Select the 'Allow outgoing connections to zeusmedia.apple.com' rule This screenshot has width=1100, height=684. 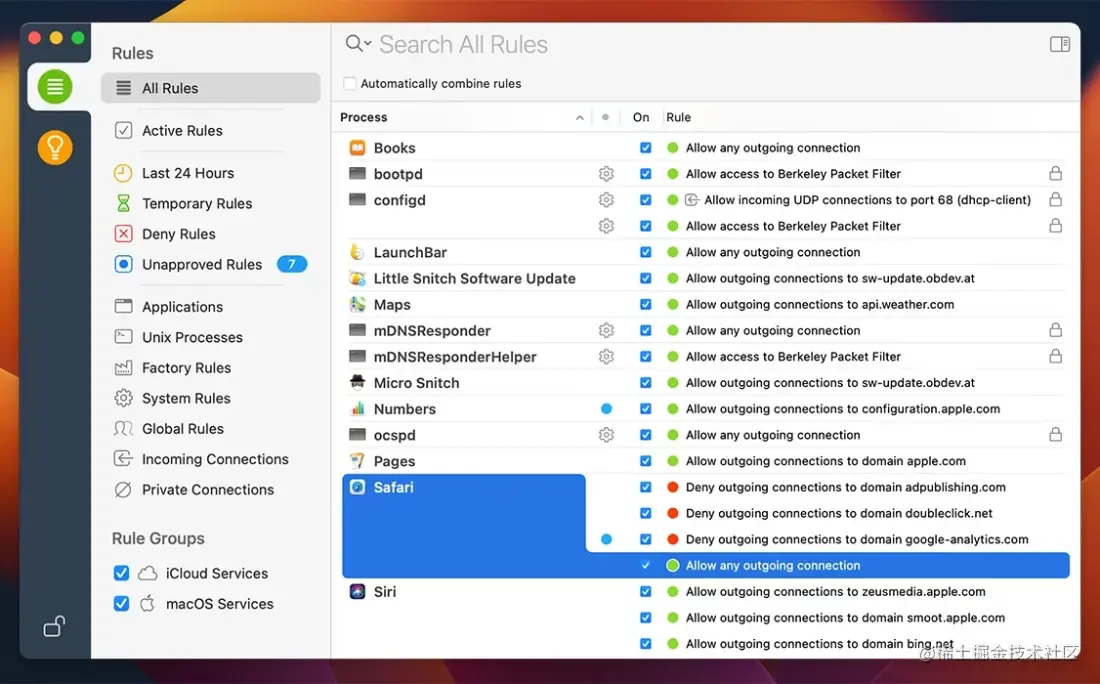click(836, 591)
